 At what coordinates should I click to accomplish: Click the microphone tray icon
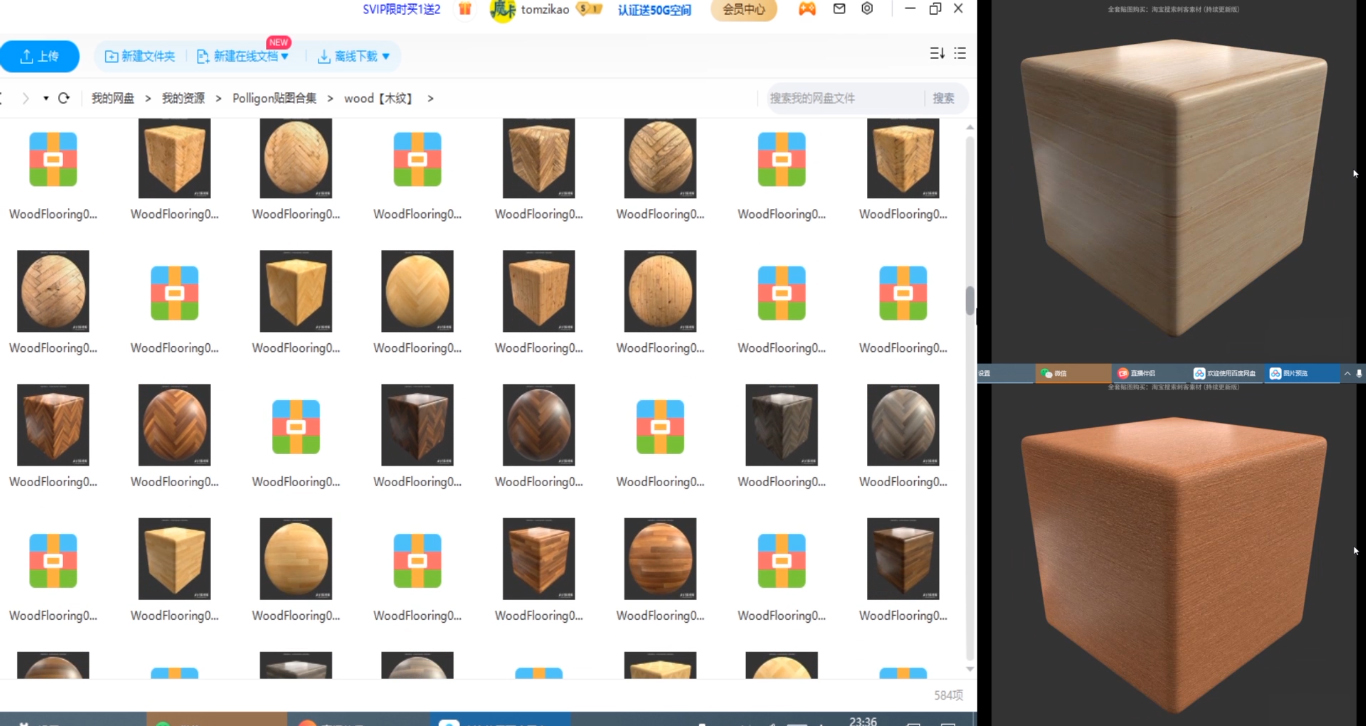pyautogui.click(x=1359, y=373)
